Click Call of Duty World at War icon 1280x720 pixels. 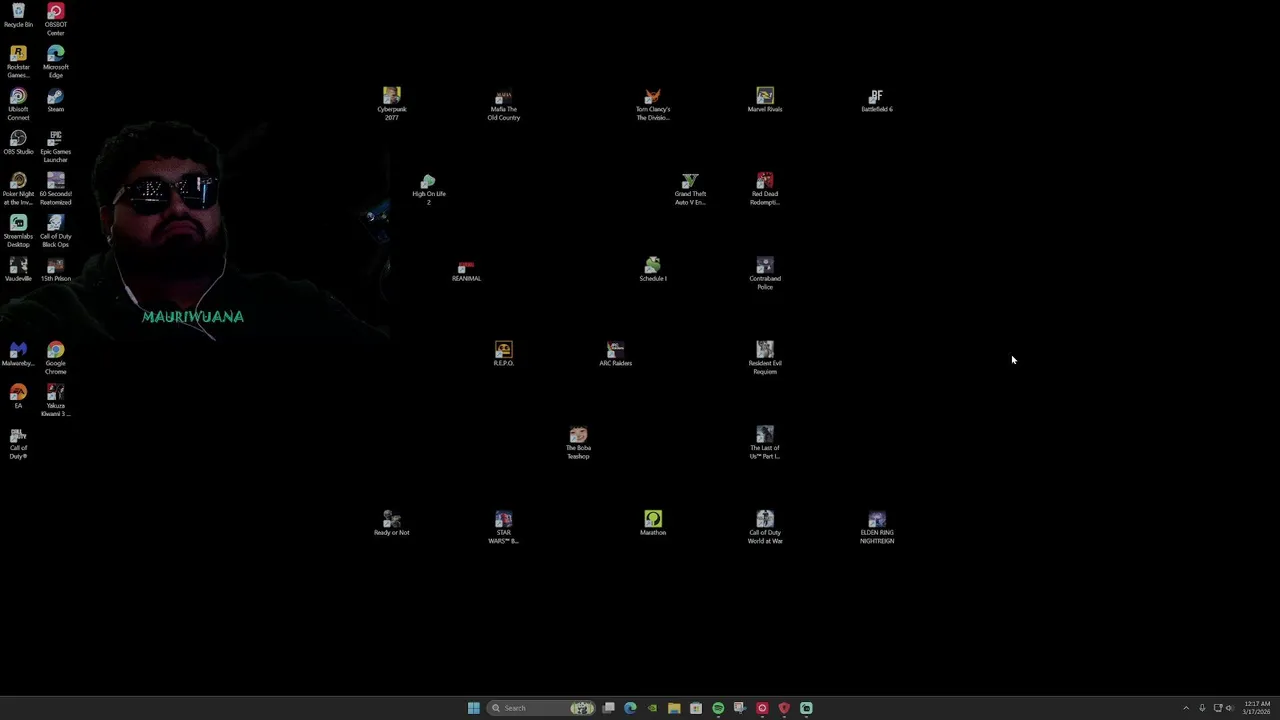(x=765, y=527)
